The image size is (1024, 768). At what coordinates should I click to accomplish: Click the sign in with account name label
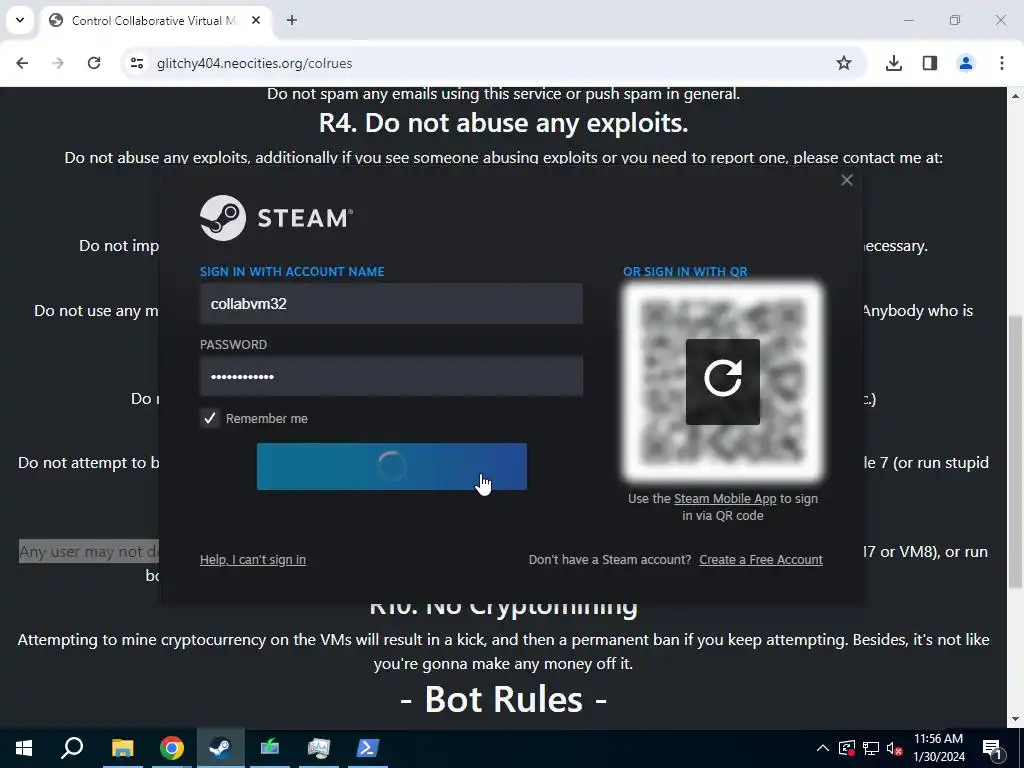coord(292,272)
